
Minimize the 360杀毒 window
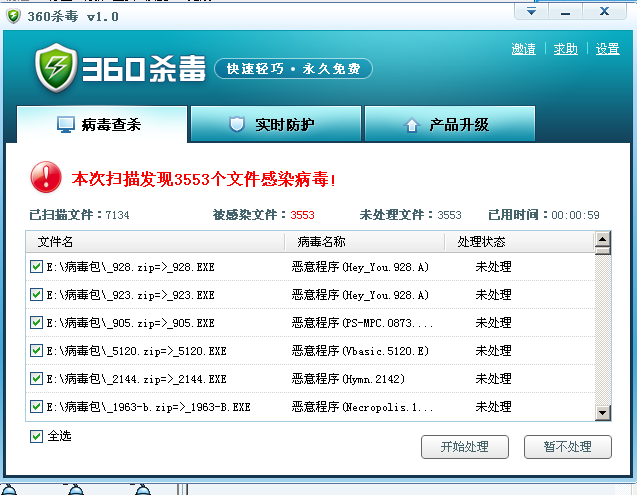565,11
